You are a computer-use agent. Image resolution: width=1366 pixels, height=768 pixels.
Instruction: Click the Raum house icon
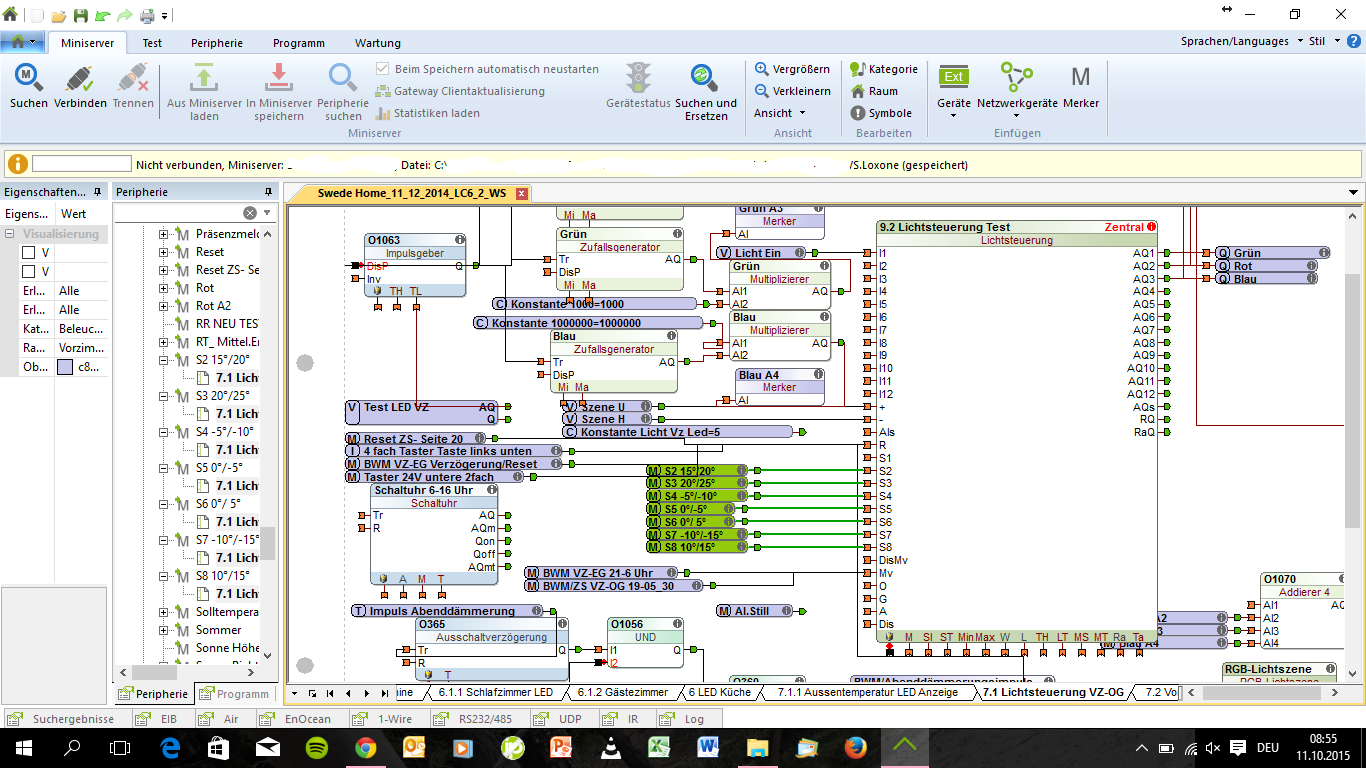857,91
